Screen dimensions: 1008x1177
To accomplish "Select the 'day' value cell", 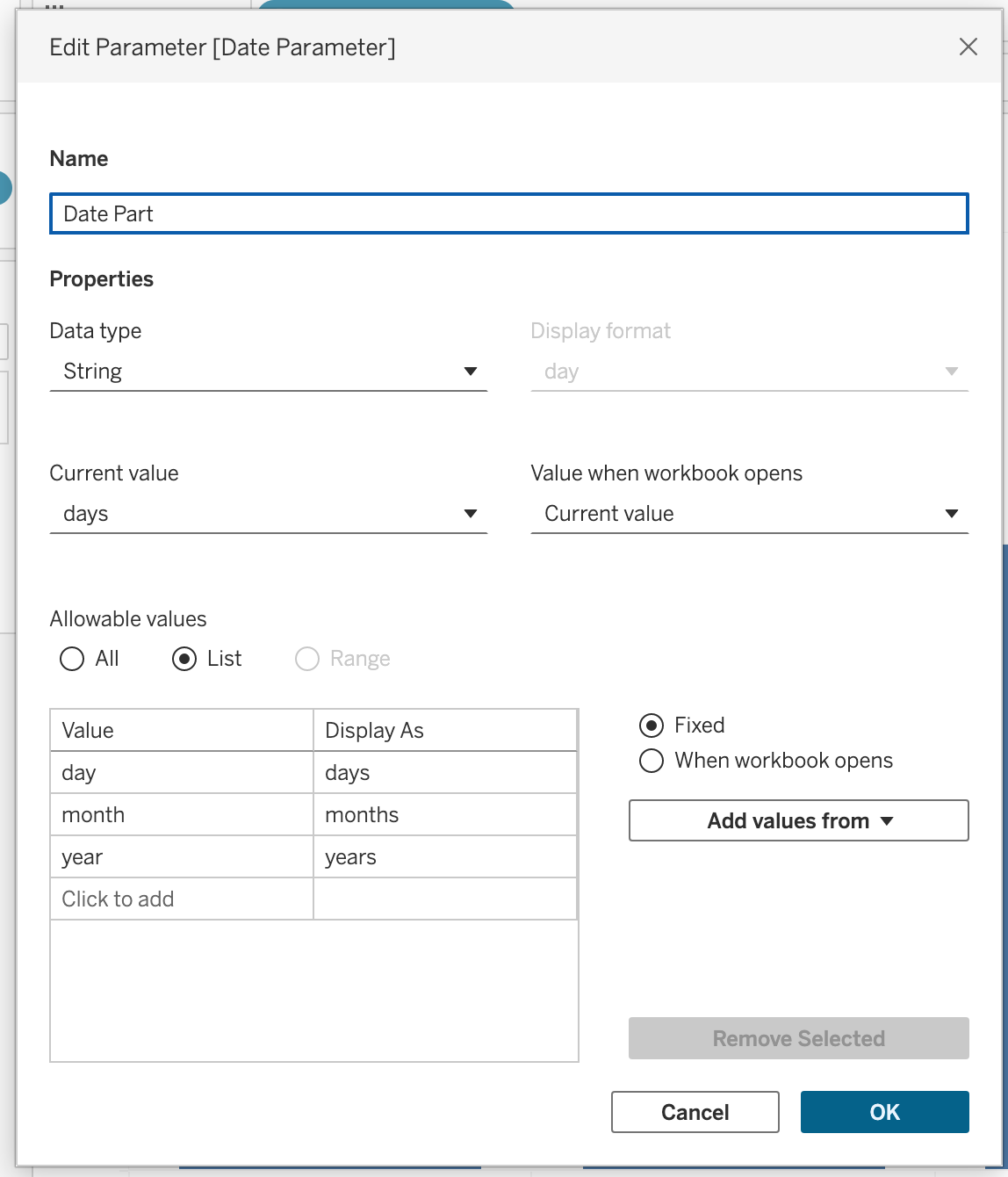I will coord(182,773).
